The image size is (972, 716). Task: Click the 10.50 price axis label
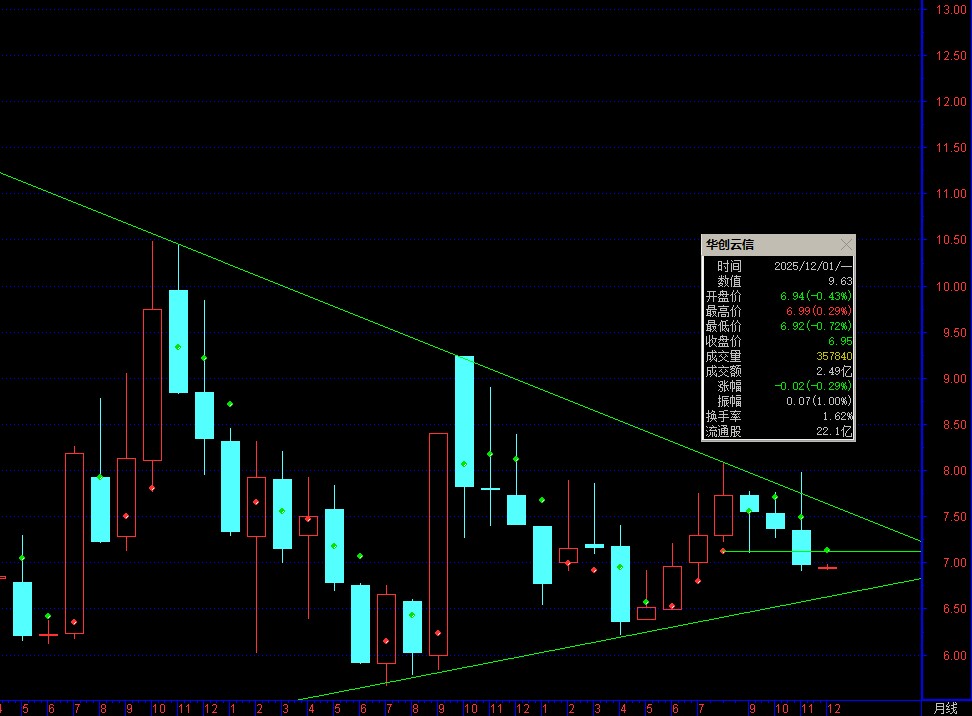click(951, 240)
